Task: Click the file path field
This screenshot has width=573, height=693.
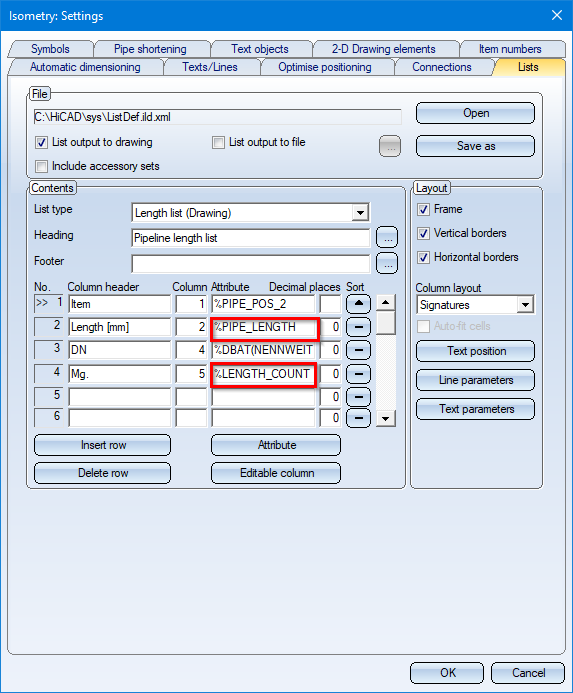Action: (x=218, y=117)
